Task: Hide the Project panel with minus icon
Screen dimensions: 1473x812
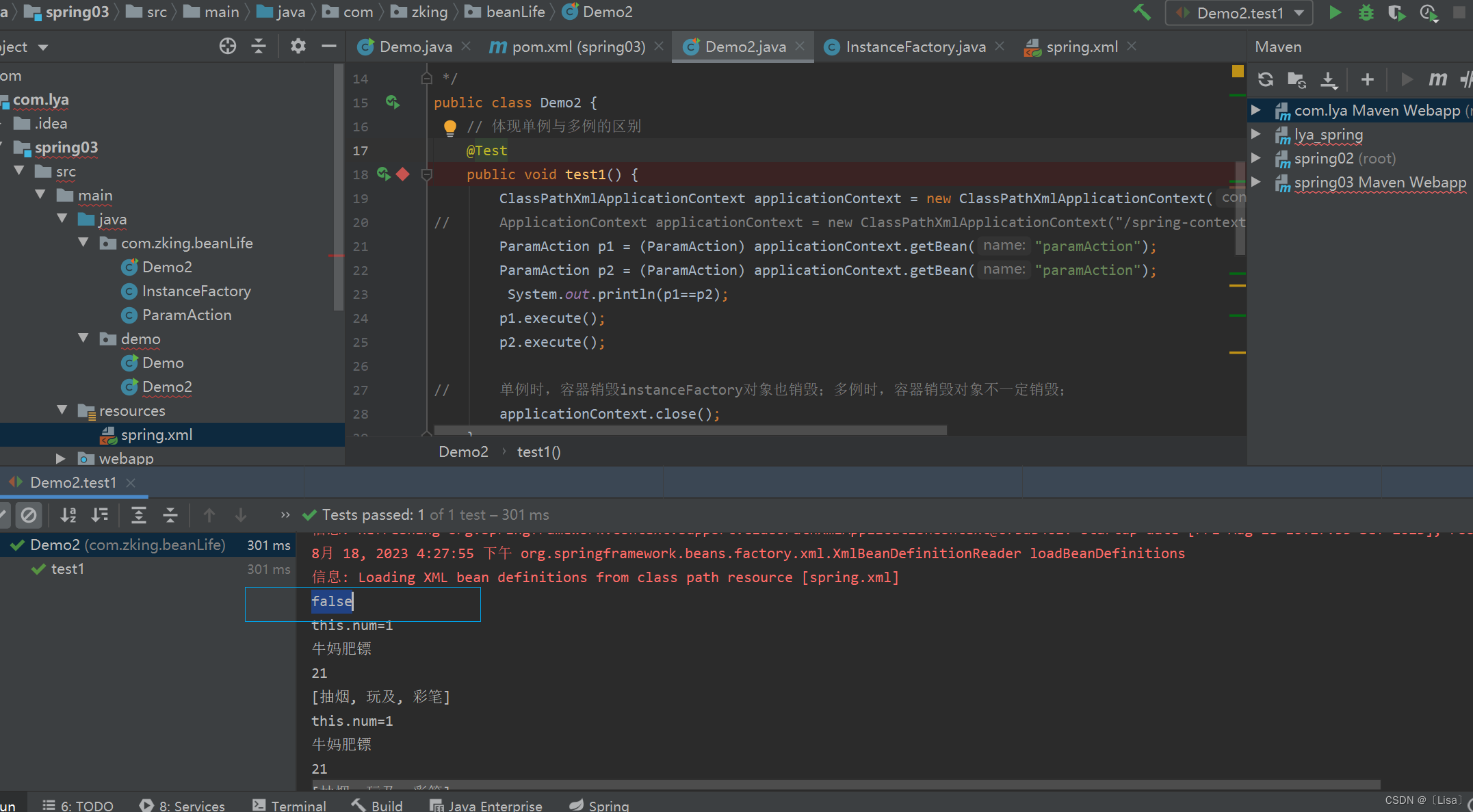Action: coord(329,46)
